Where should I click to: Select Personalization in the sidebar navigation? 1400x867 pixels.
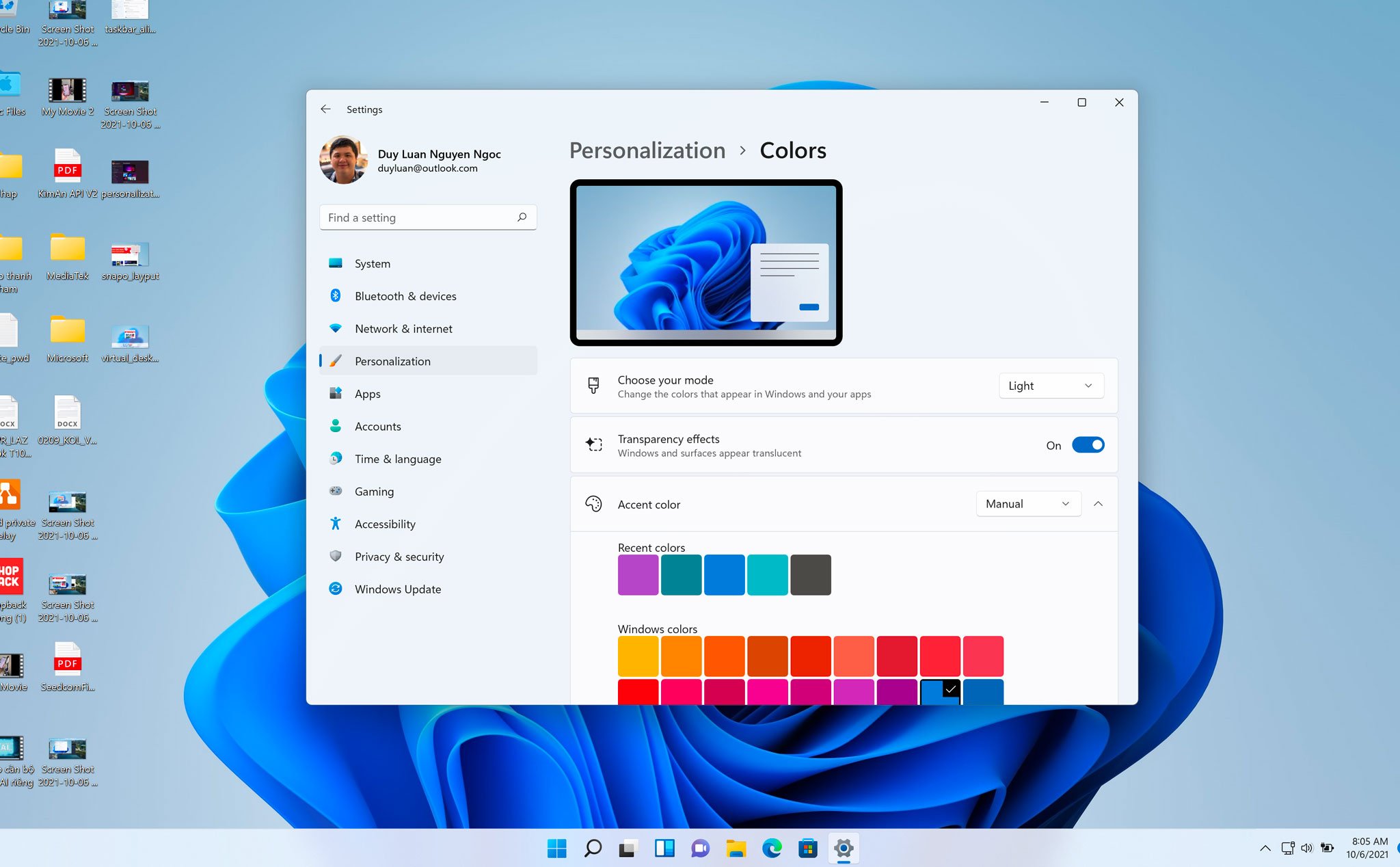click(x=392, y=360)
